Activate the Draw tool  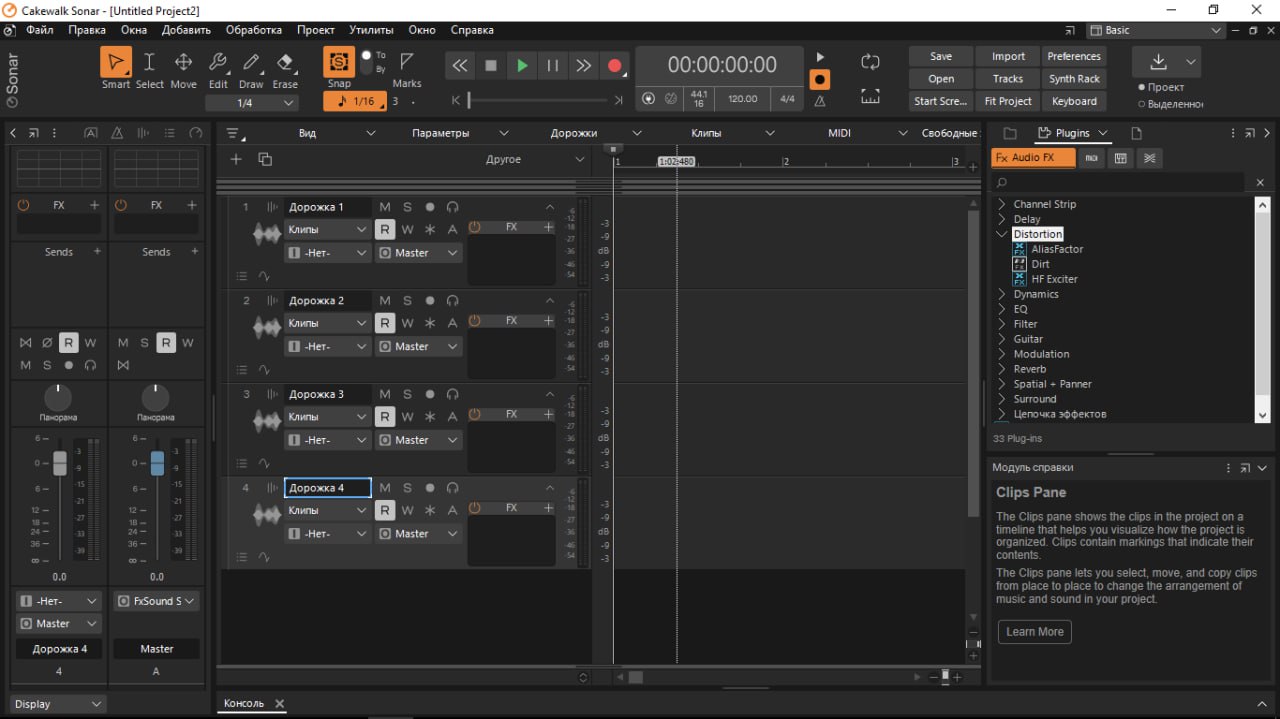(x=251, y=63)
